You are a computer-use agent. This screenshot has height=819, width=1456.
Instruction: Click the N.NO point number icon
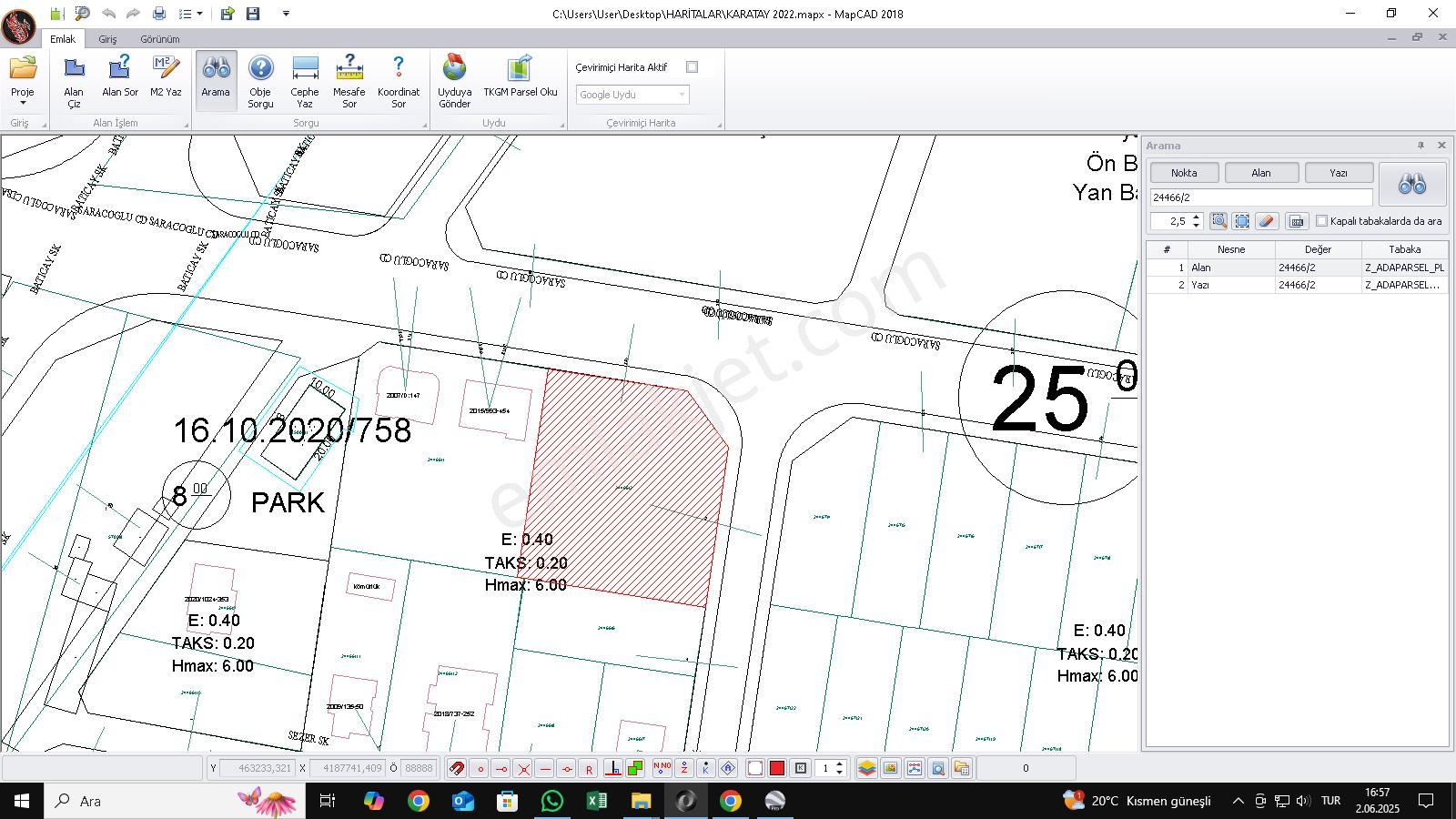coord(662,768)
